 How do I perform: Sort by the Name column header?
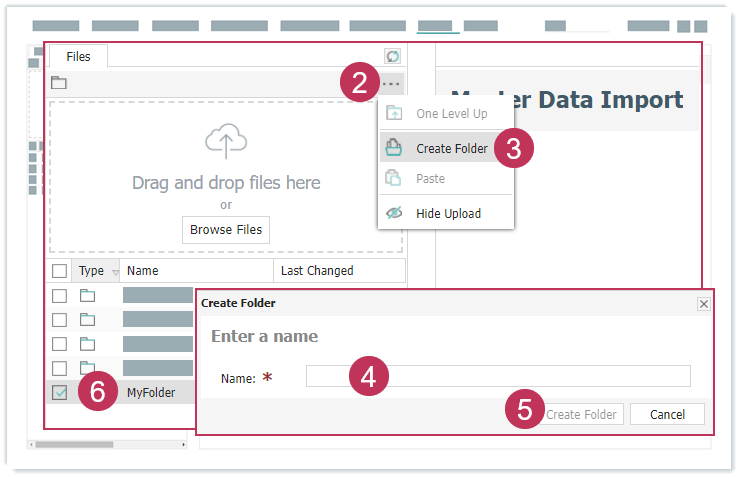pyautogui.click(x=143, y=271)
